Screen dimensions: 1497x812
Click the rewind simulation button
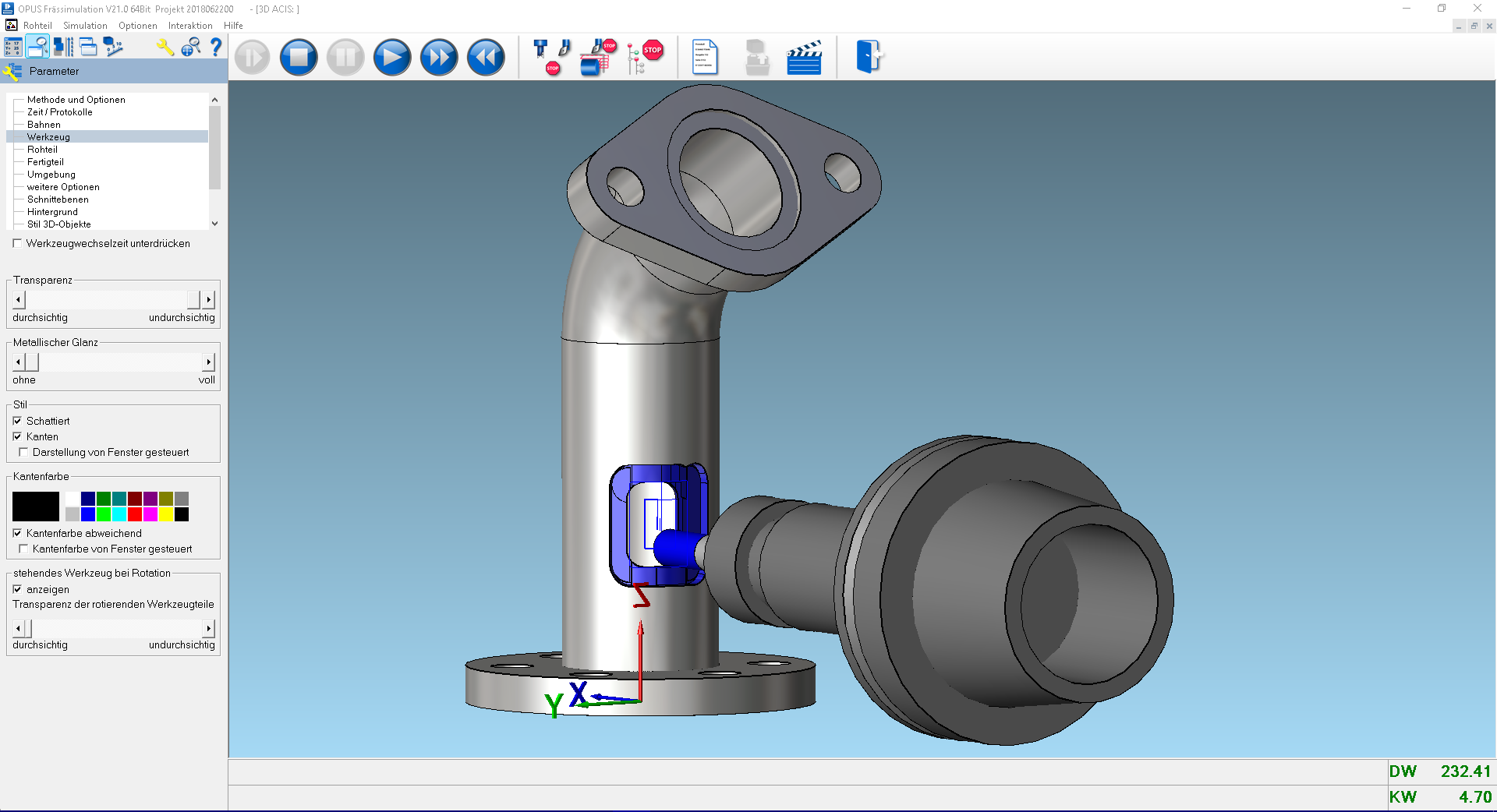486,57
